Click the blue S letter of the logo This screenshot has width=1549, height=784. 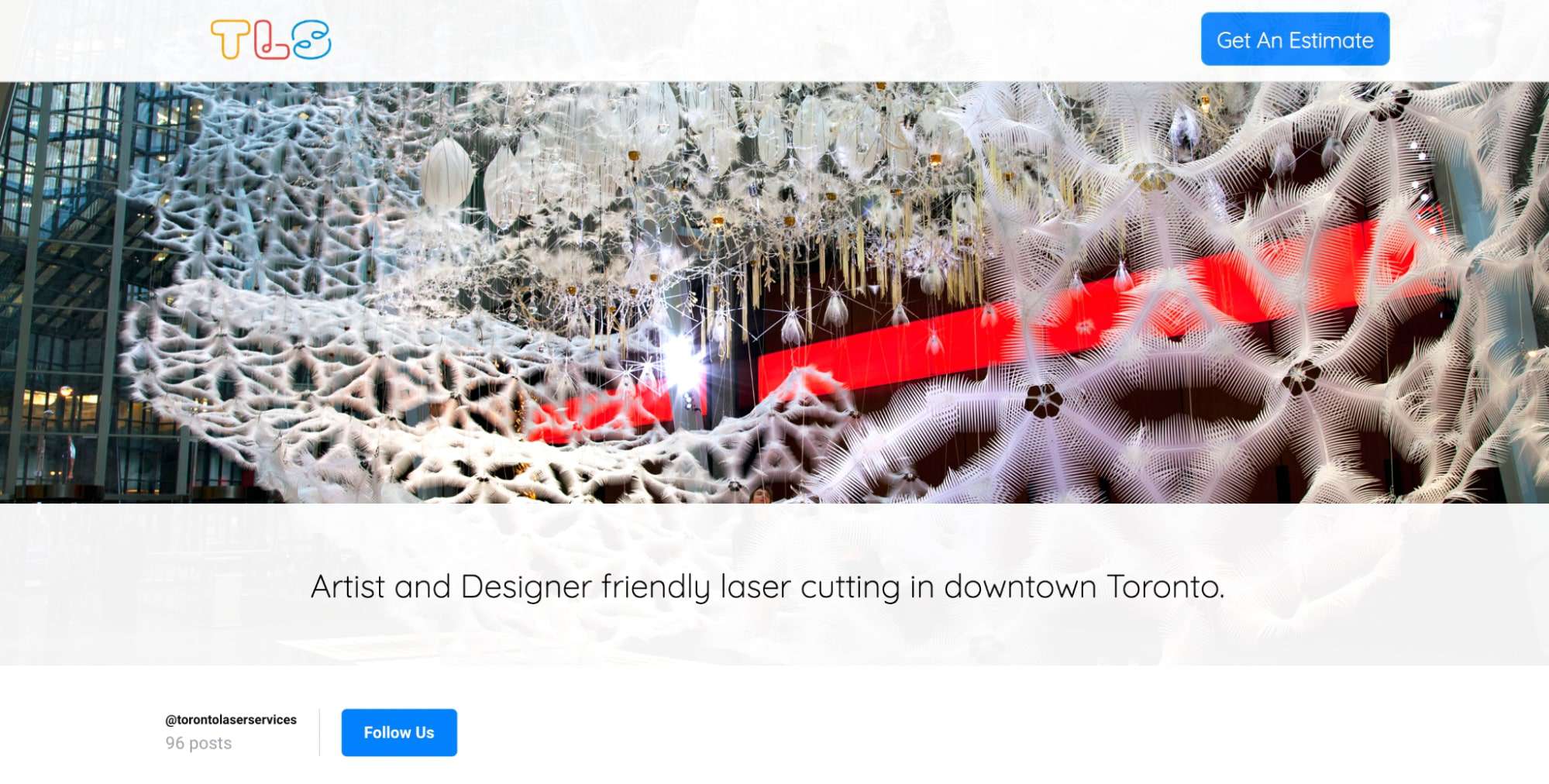click(312, 40)
